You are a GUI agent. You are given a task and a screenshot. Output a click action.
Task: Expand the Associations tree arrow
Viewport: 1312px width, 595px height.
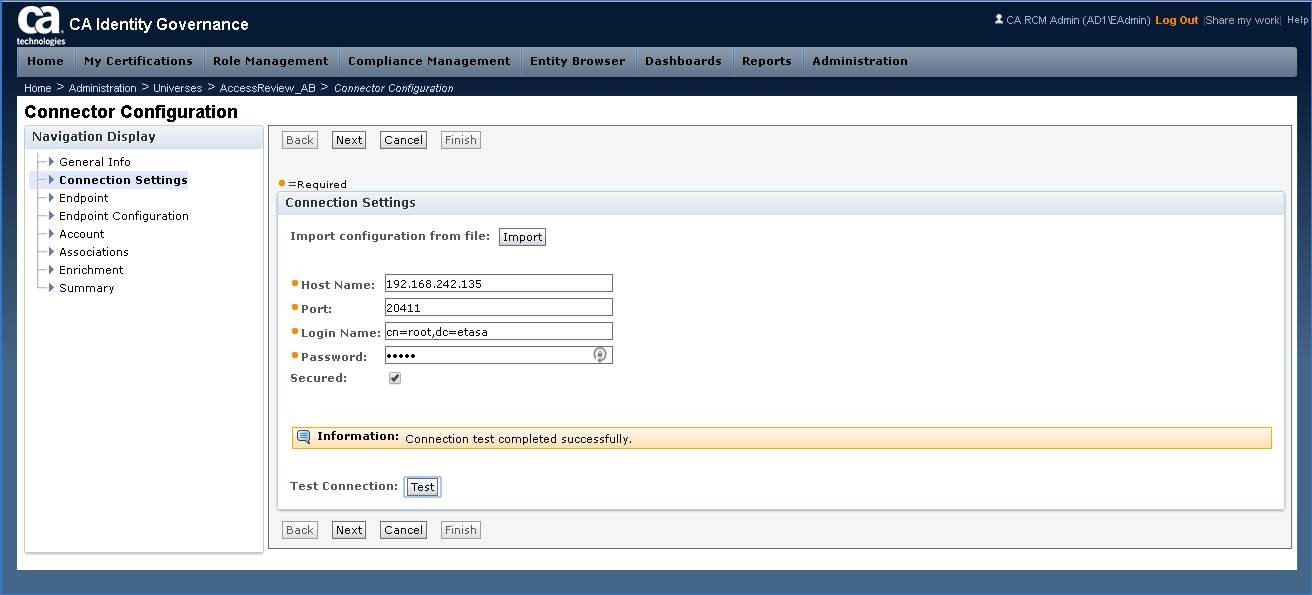pyautogui.click(x=51, y=252)
